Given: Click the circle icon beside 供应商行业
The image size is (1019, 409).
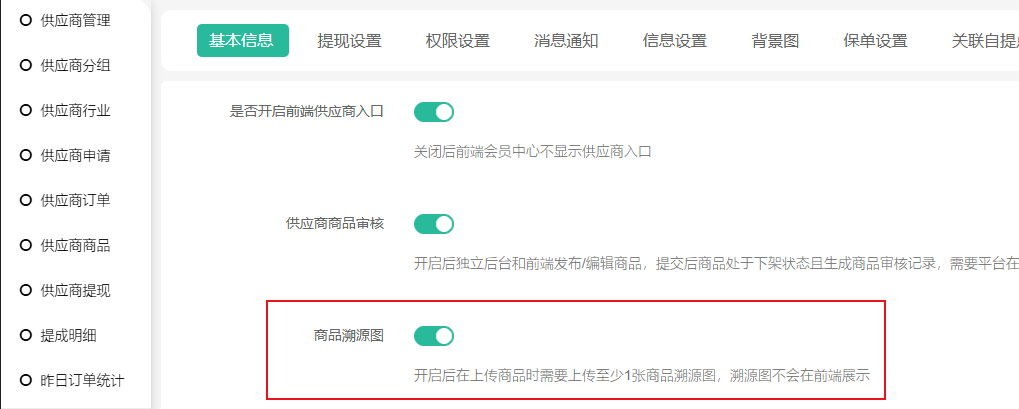Looking at the screenshot, I should [26, 110].
